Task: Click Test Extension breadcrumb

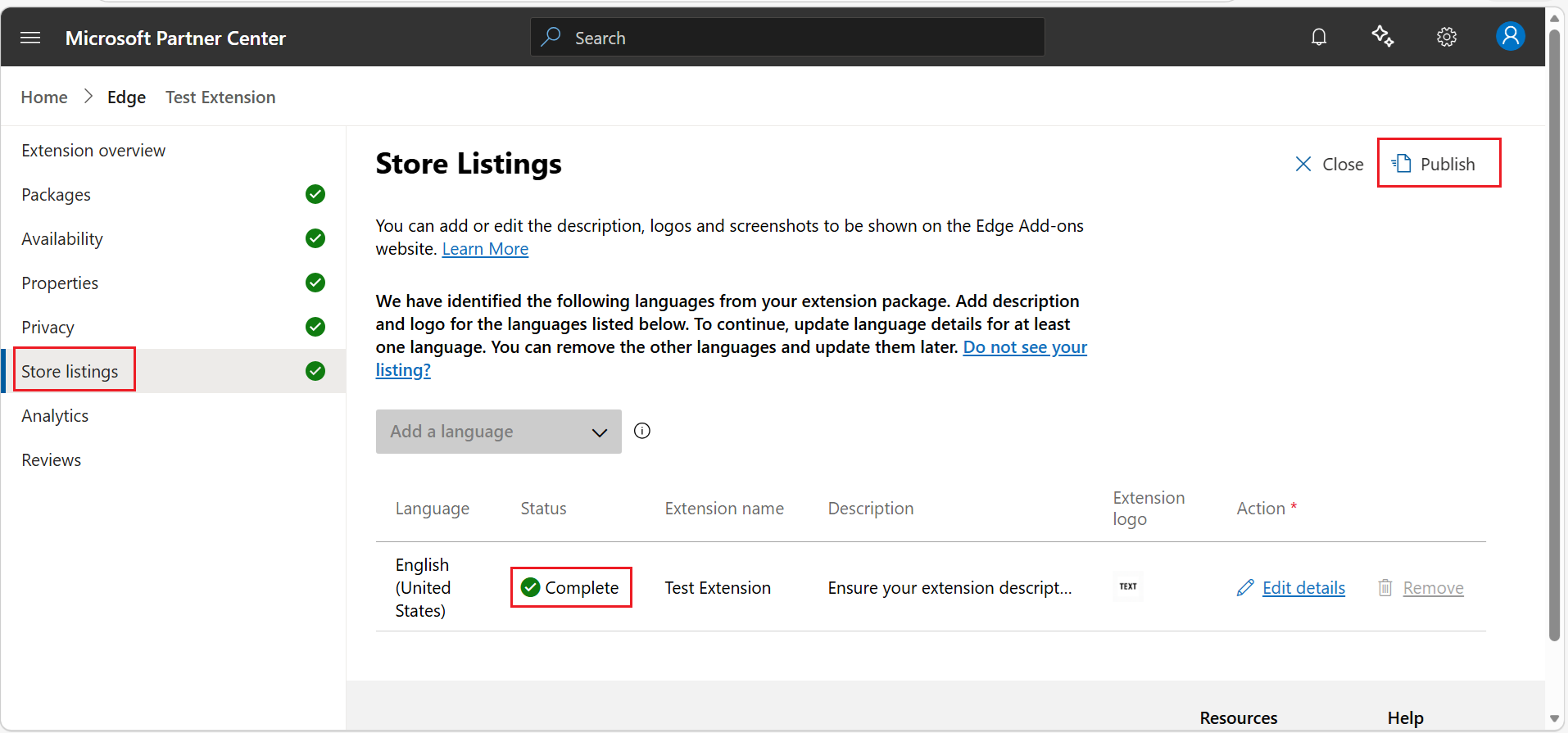Action: pos(220,97)
